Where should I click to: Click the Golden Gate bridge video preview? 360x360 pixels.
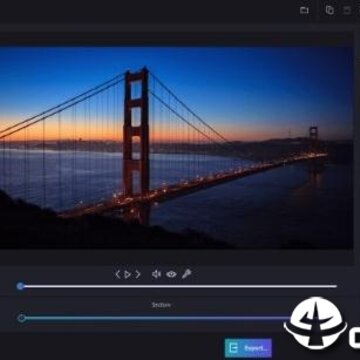click(176, 148)
